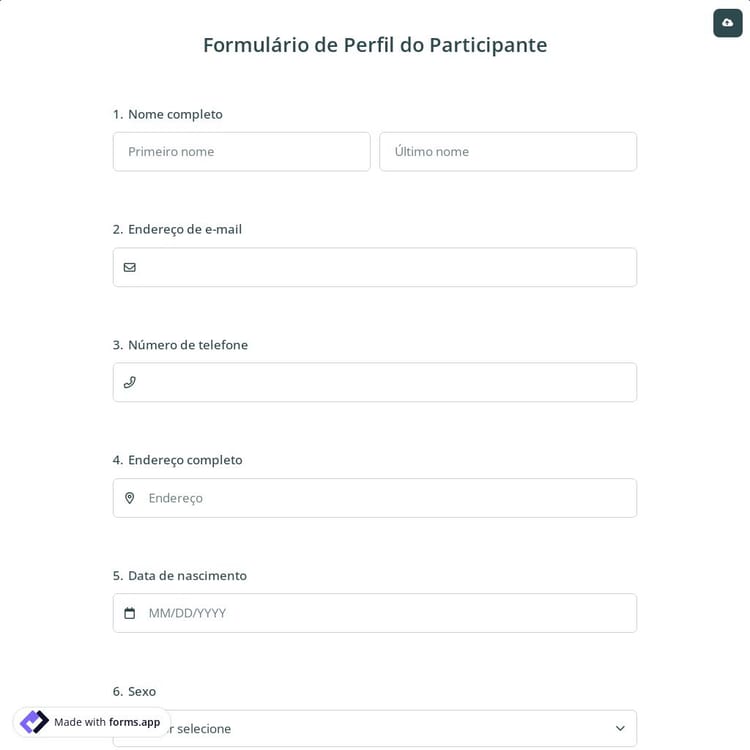The height and width of the screenshot is (750, 750).
Task: Click the Data de nascimento label
Action: tap(187, 576)
